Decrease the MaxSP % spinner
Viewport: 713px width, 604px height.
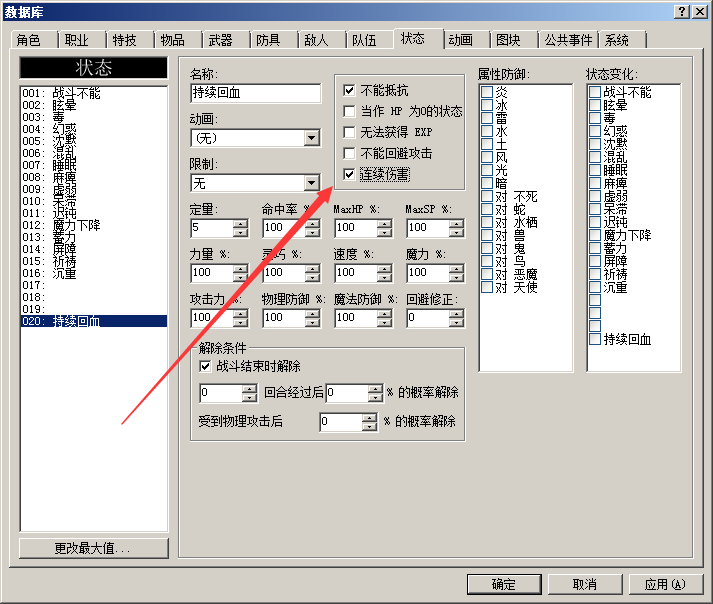point(457,232)
